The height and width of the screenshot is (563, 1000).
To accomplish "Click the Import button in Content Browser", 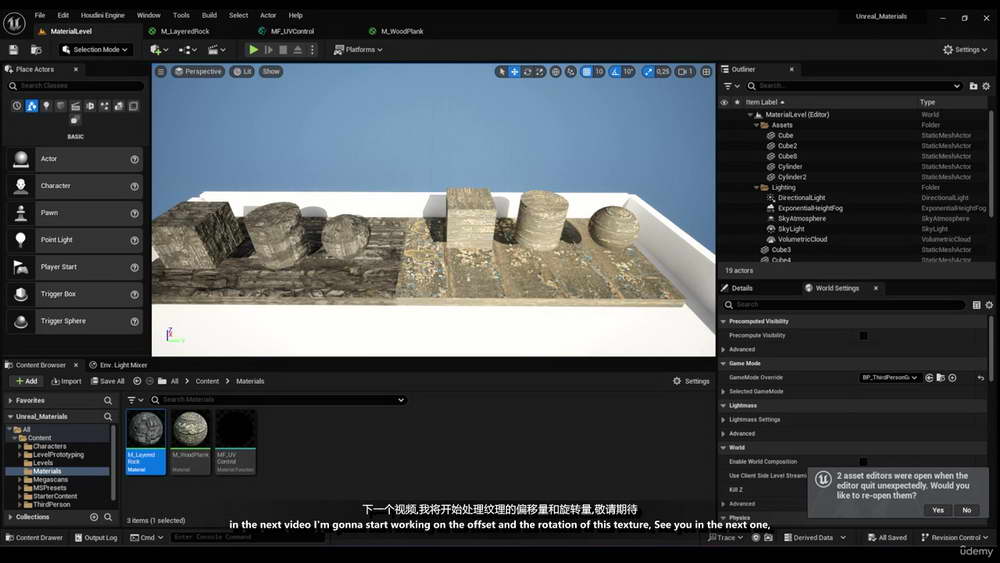I will click(66, 381).
